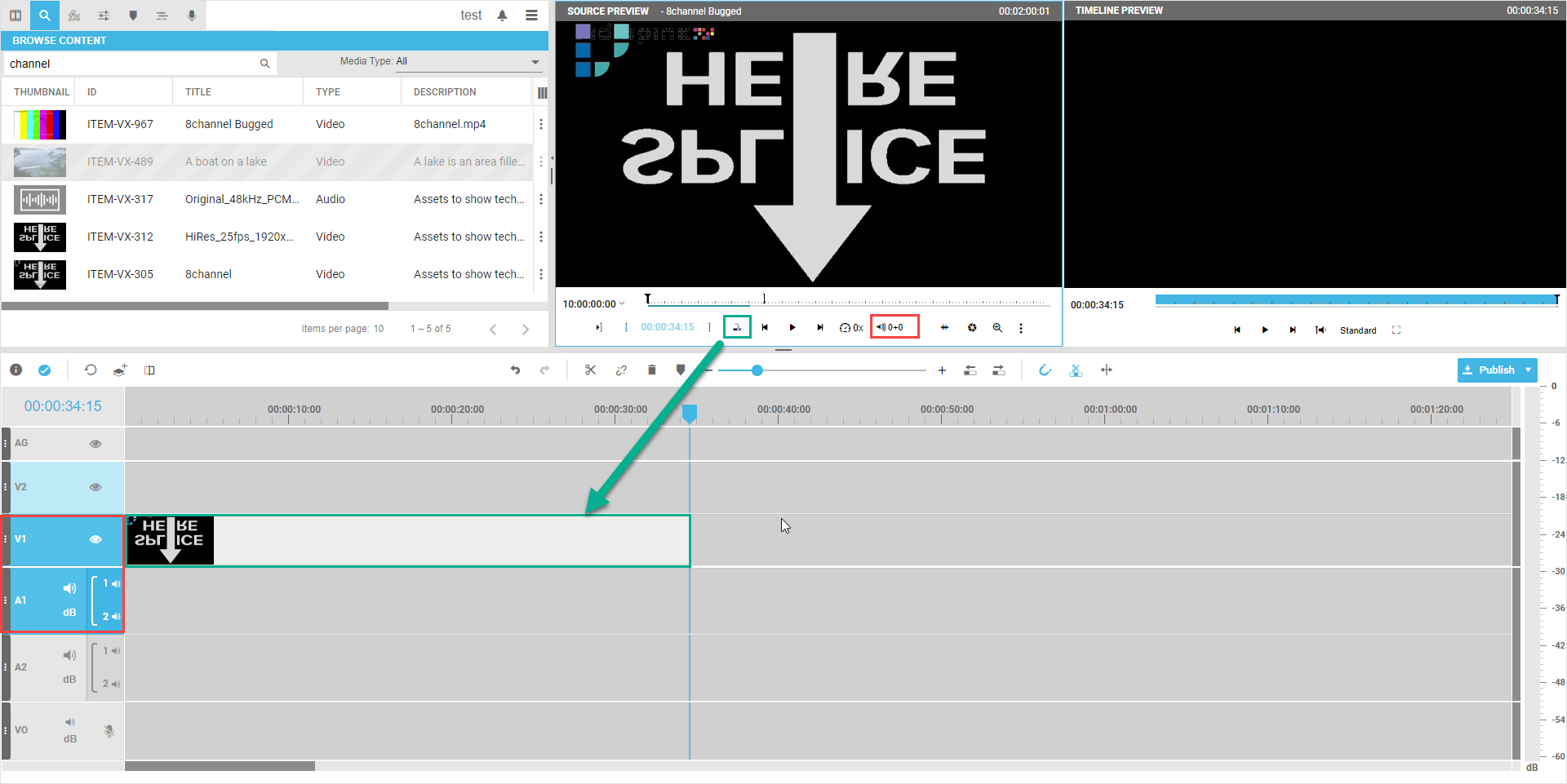Click the insert-to-timeline button in source preview
The width and height of the screenshot is (1567, 784).
pyautogui.click(x=737, y=327)
